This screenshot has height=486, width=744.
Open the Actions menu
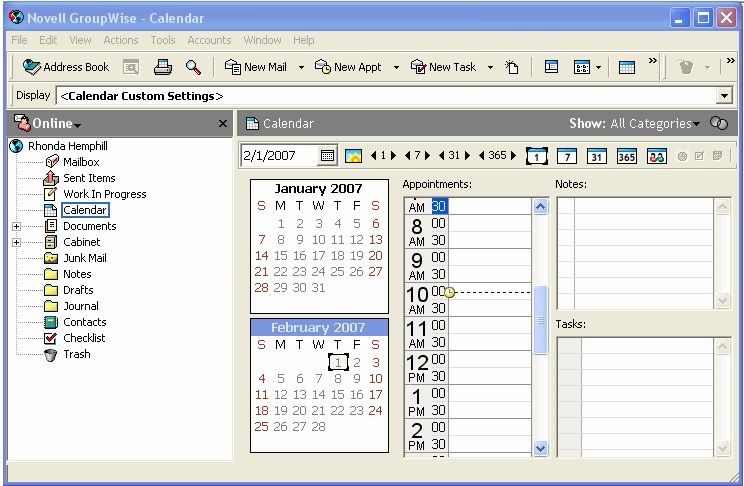(x=121, y=40)
